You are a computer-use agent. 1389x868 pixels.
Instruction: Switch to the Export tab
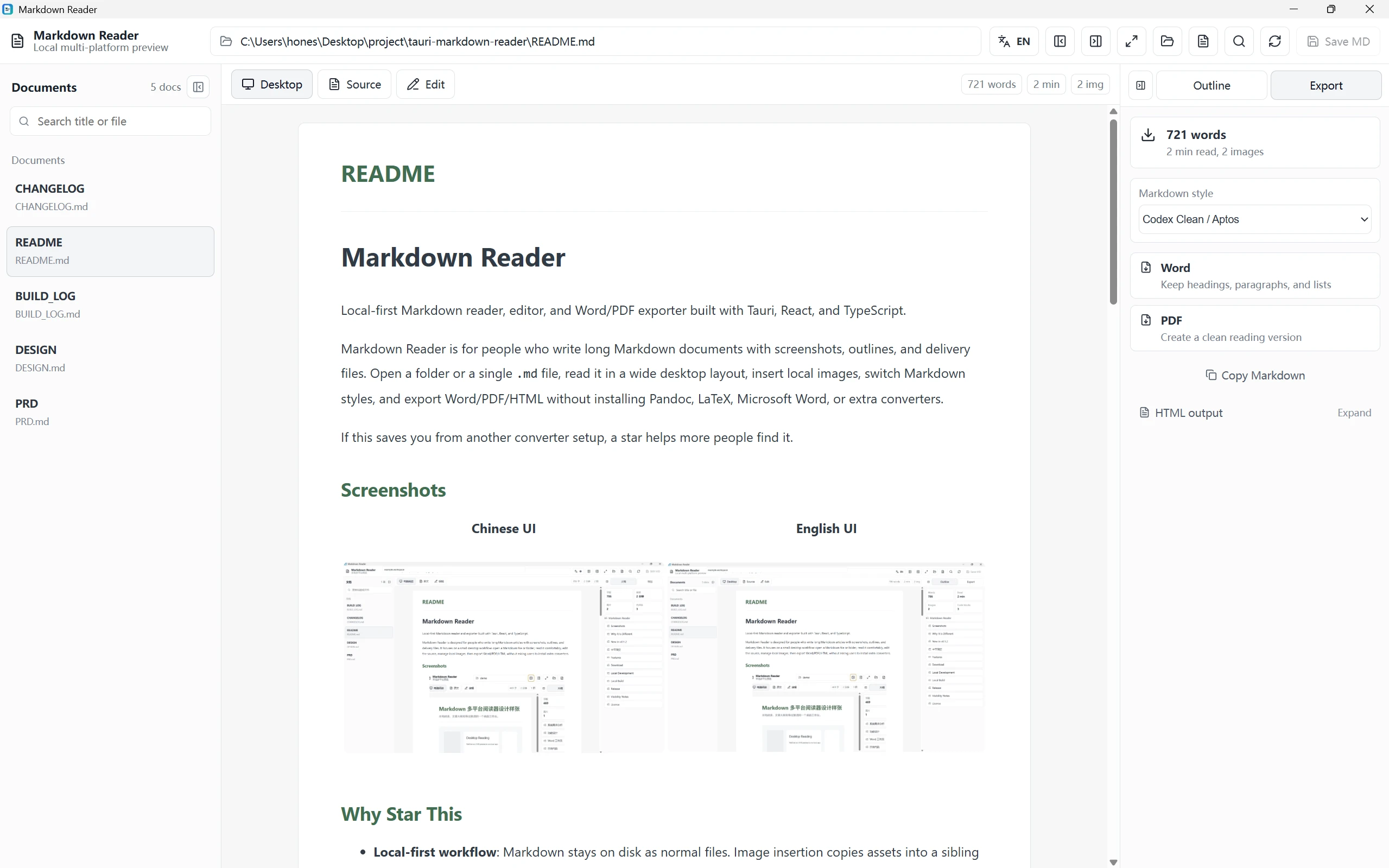1326,86
